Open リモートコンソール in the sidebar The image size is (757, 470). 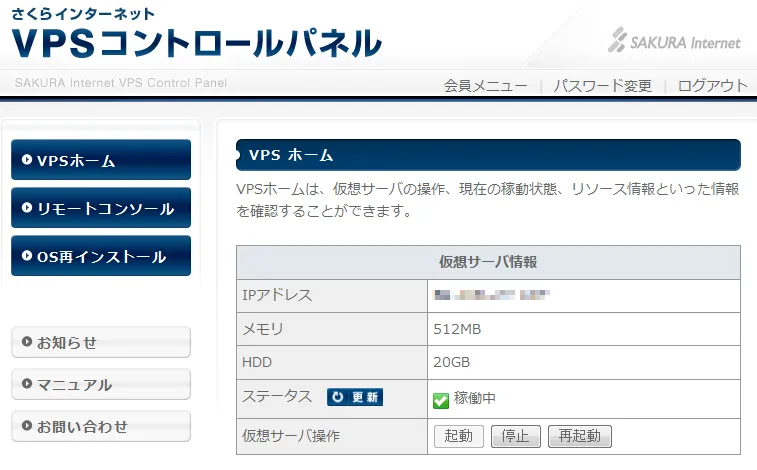[101, 208]
